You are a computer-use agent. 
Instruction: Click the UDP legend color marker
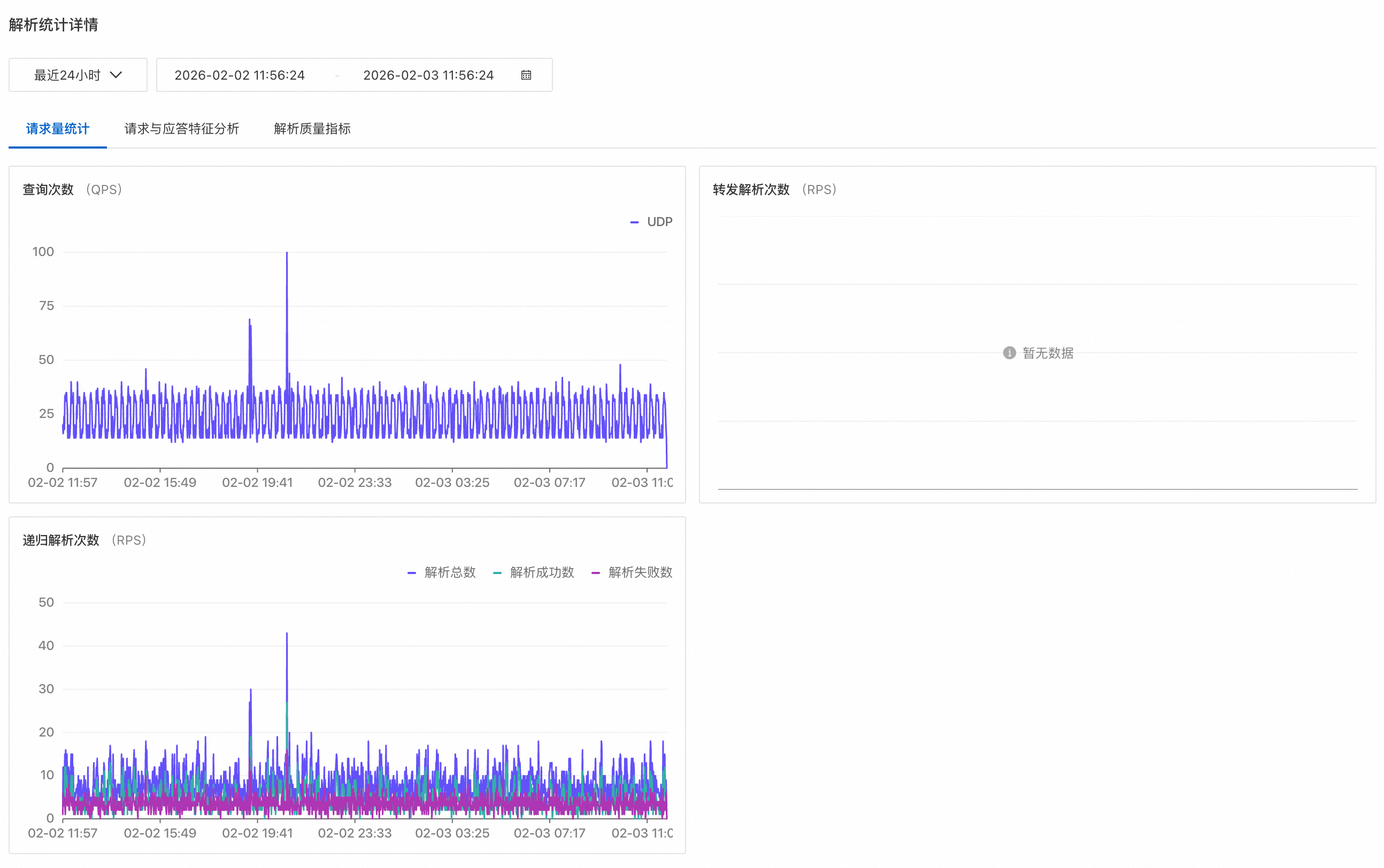tap(634, 222)
